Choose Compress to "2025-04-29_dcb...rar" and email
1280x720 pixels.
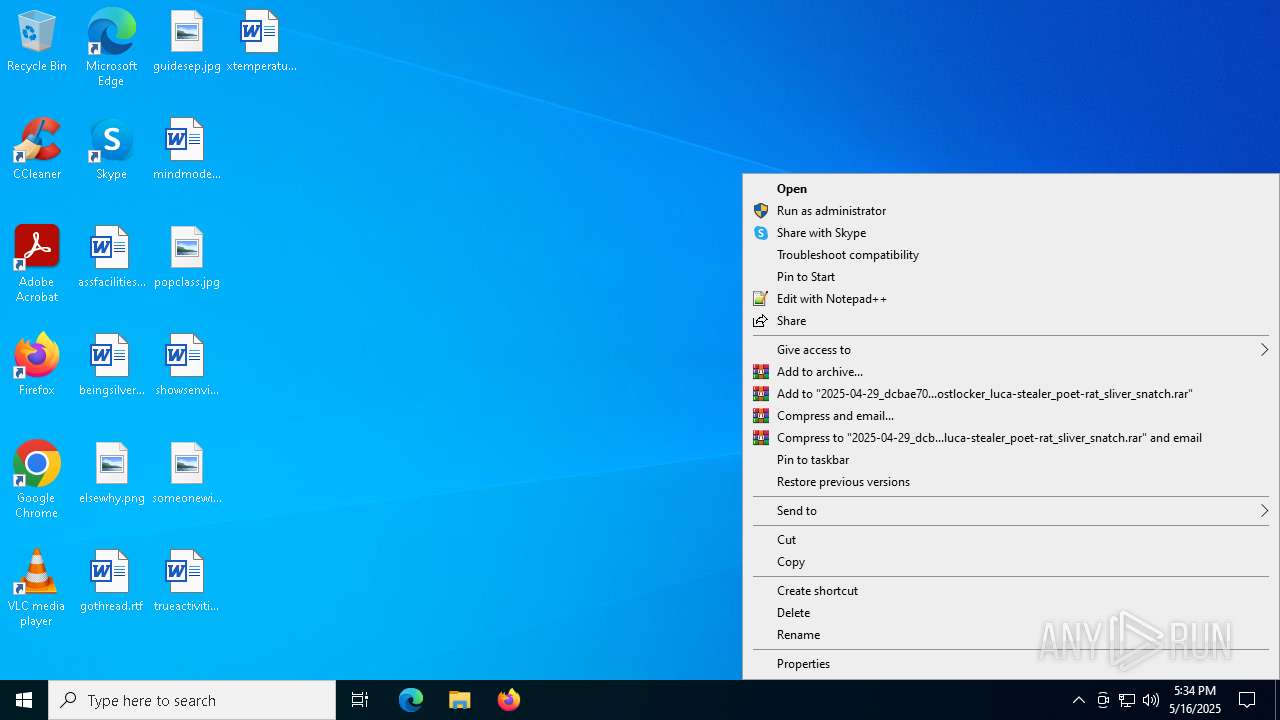1011,438
